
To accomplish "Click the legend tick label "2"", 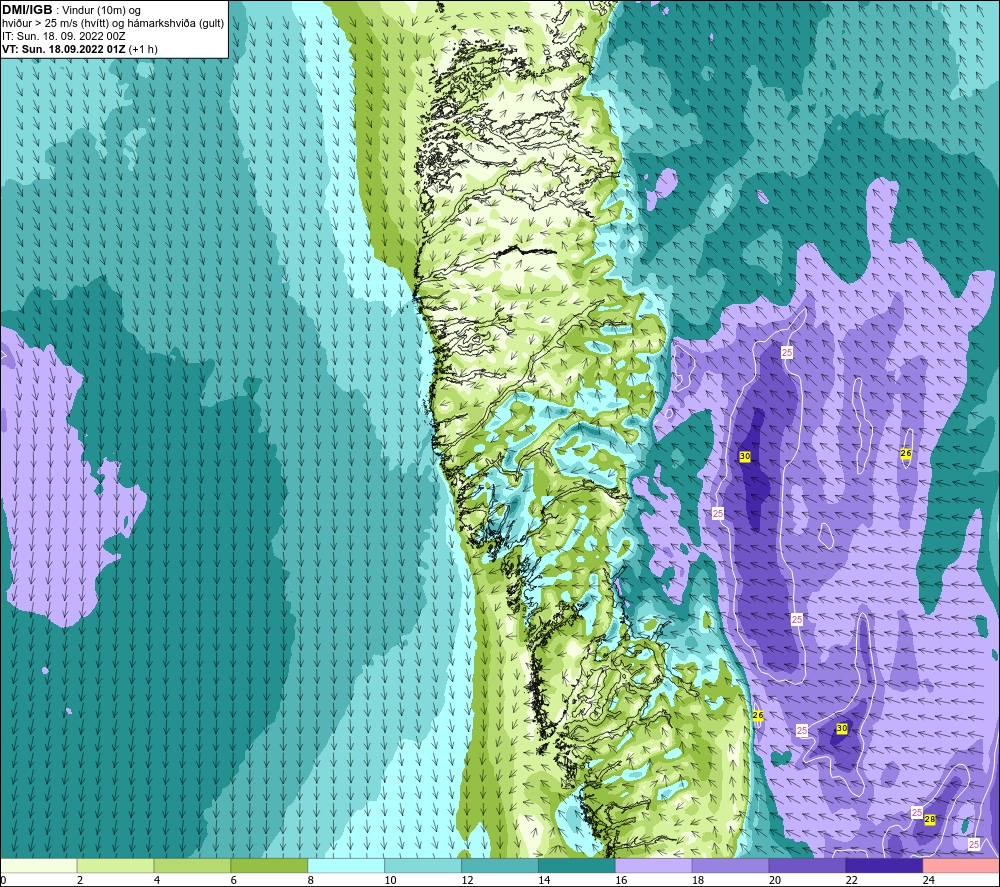I will (x=80, y=880).
